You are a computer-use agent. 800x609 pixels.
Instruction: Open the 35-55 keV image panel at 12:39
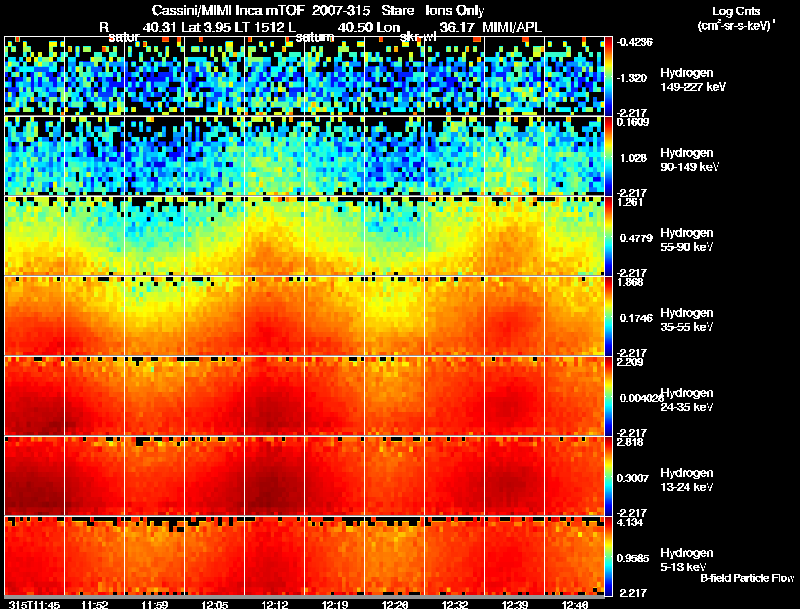pos(514,316)
